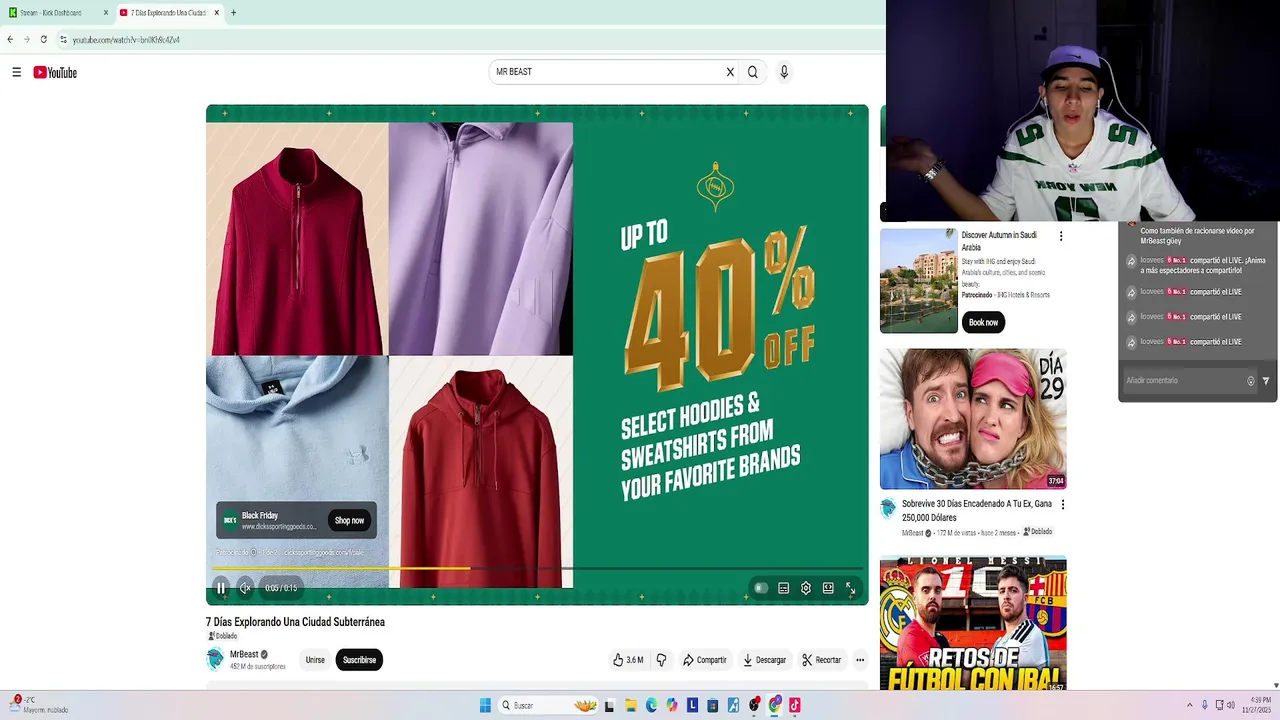Screen dimensions: 1280x720
Task: Open the TikTok taskbar icon
Action: (795, 705)
